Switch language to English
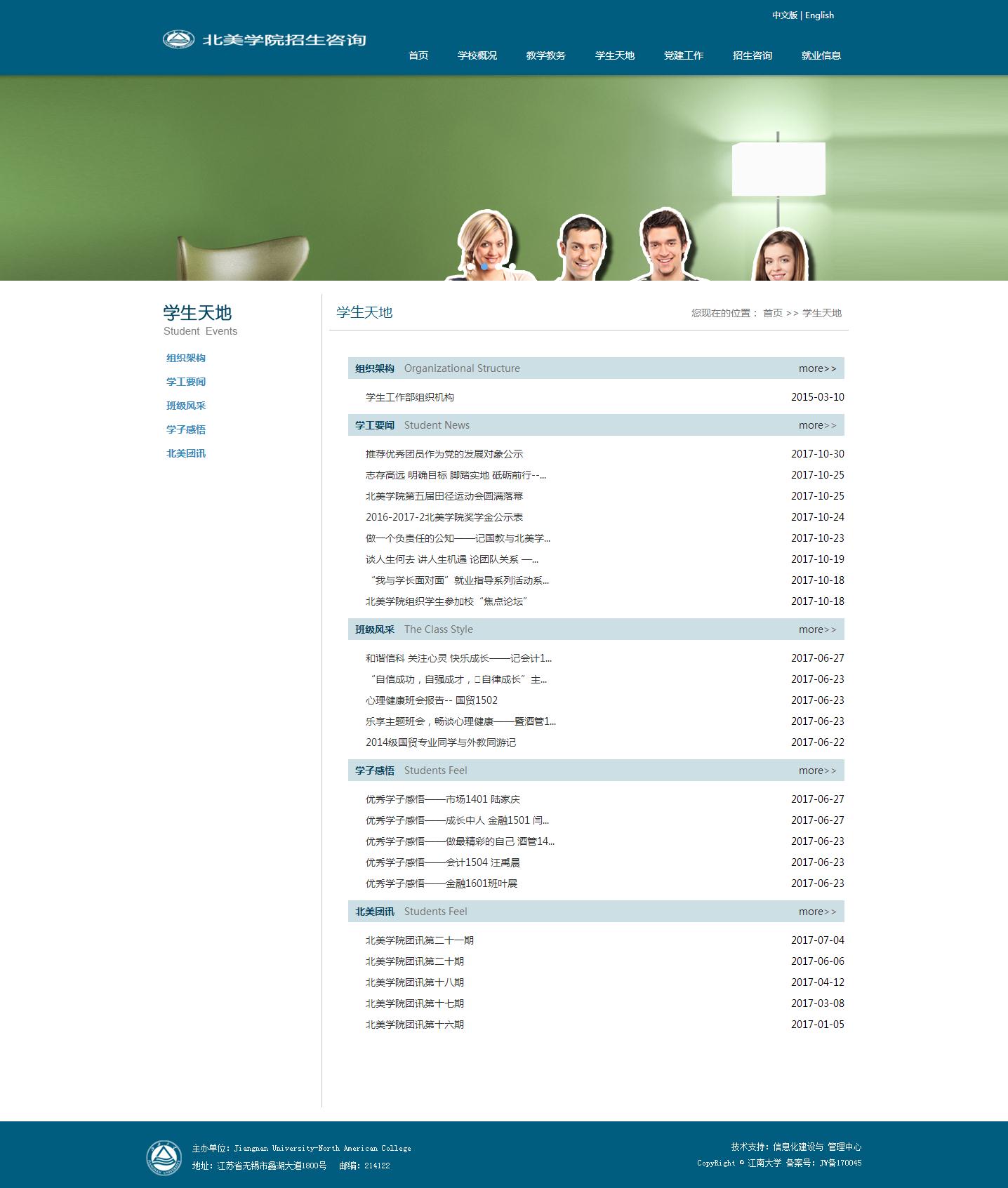This screenshot has height=1188, width=1008. coord(819,15)
